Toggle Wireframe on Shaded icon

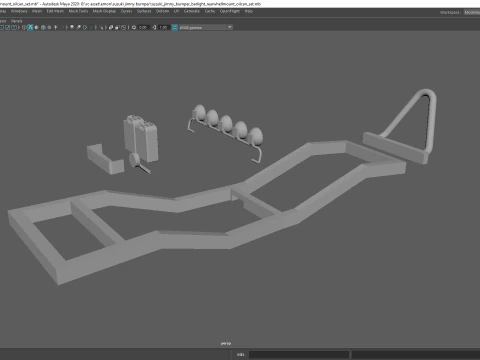point(43,27)
